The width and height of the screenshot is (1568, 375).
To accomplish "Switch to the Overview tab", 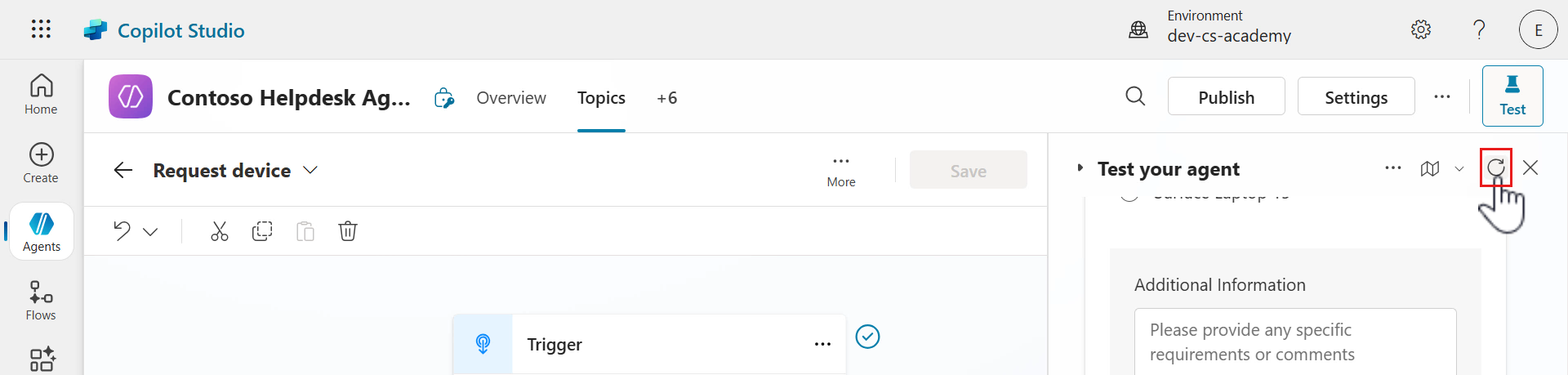I will (x=511, y=98).
